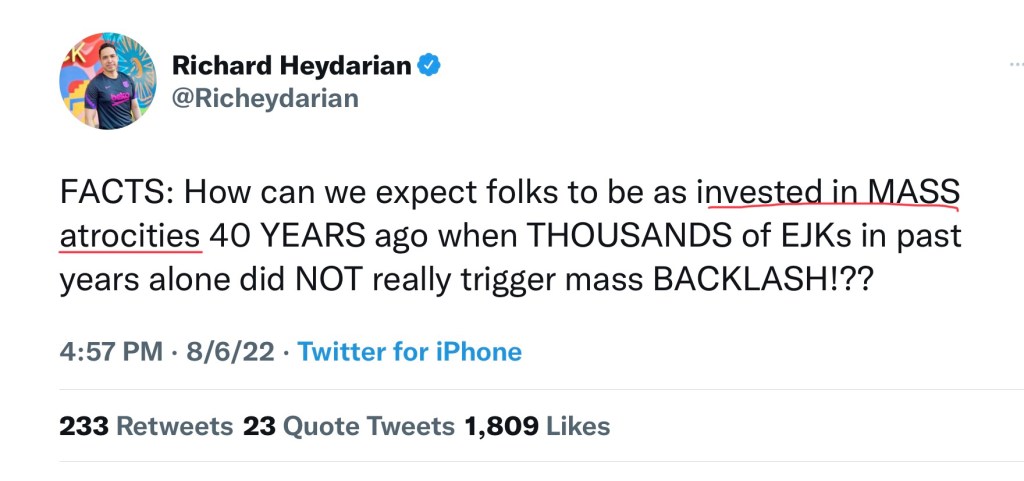Show the 1,809 Likes list
1024x481 pixels.
pos(537,426)
